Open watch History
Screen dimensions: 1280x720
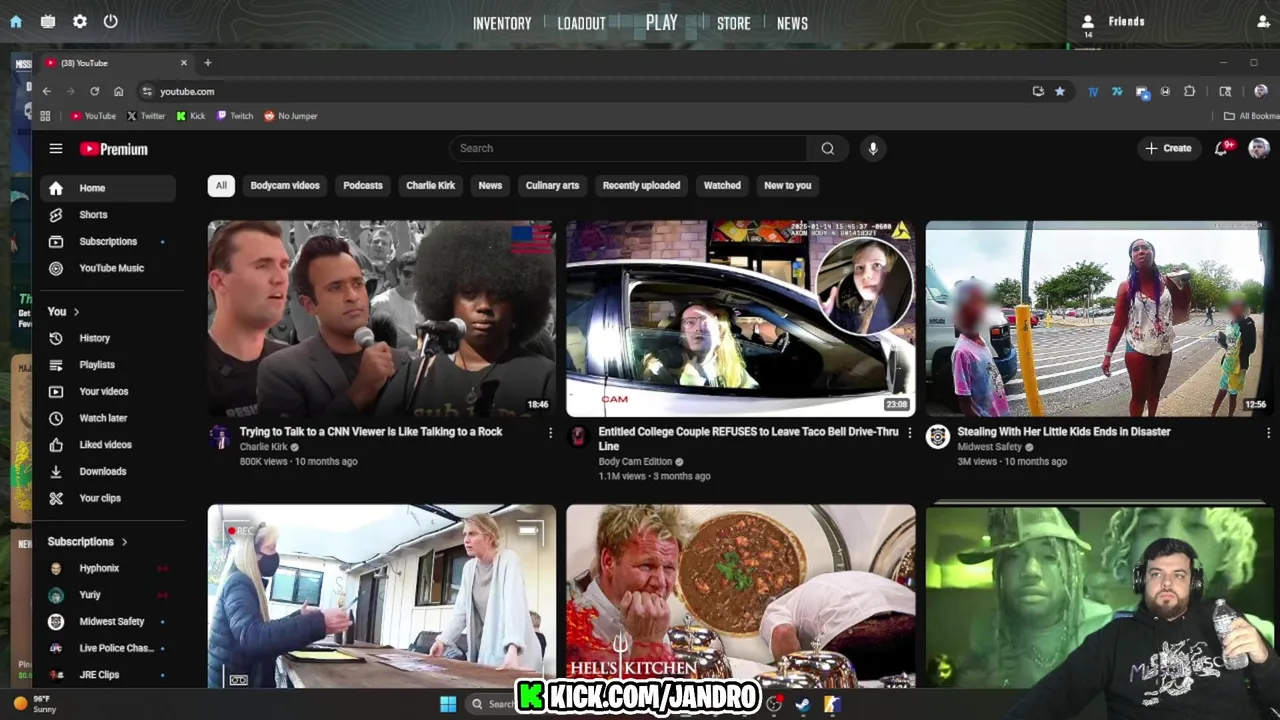(108, 339)
